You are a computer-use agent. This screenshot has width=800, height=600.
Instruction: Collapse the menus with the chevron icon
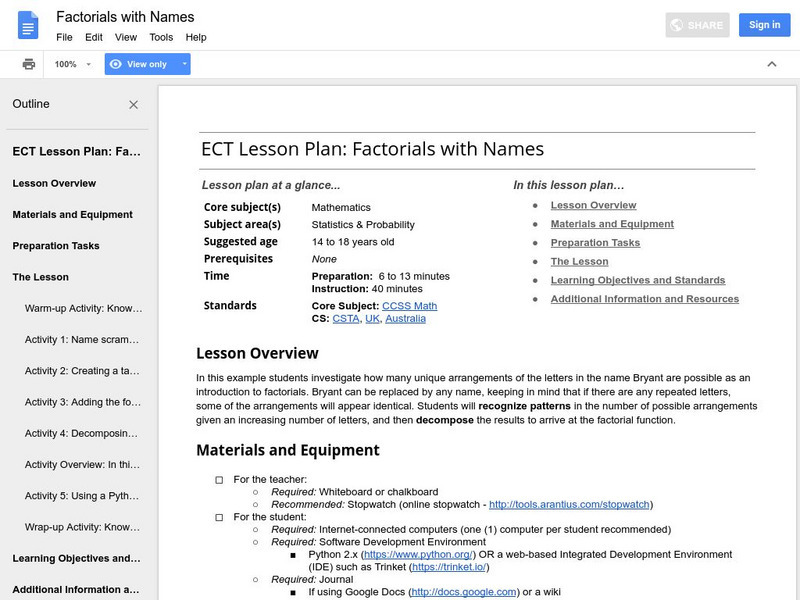(x=771, y=64)
